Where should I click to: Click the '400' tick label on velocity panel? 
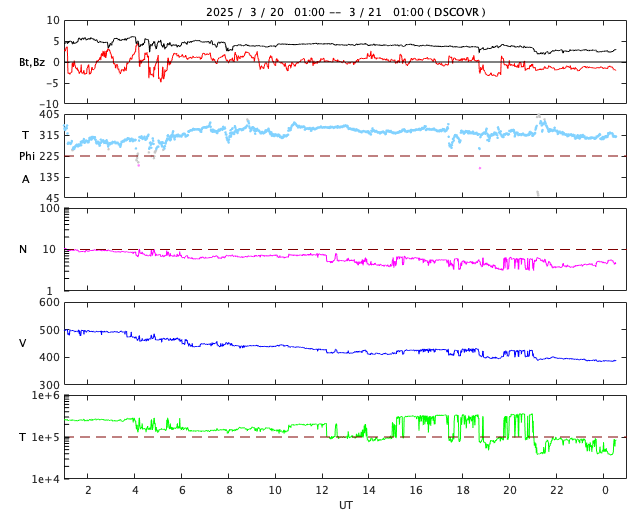tap(49, 357)
